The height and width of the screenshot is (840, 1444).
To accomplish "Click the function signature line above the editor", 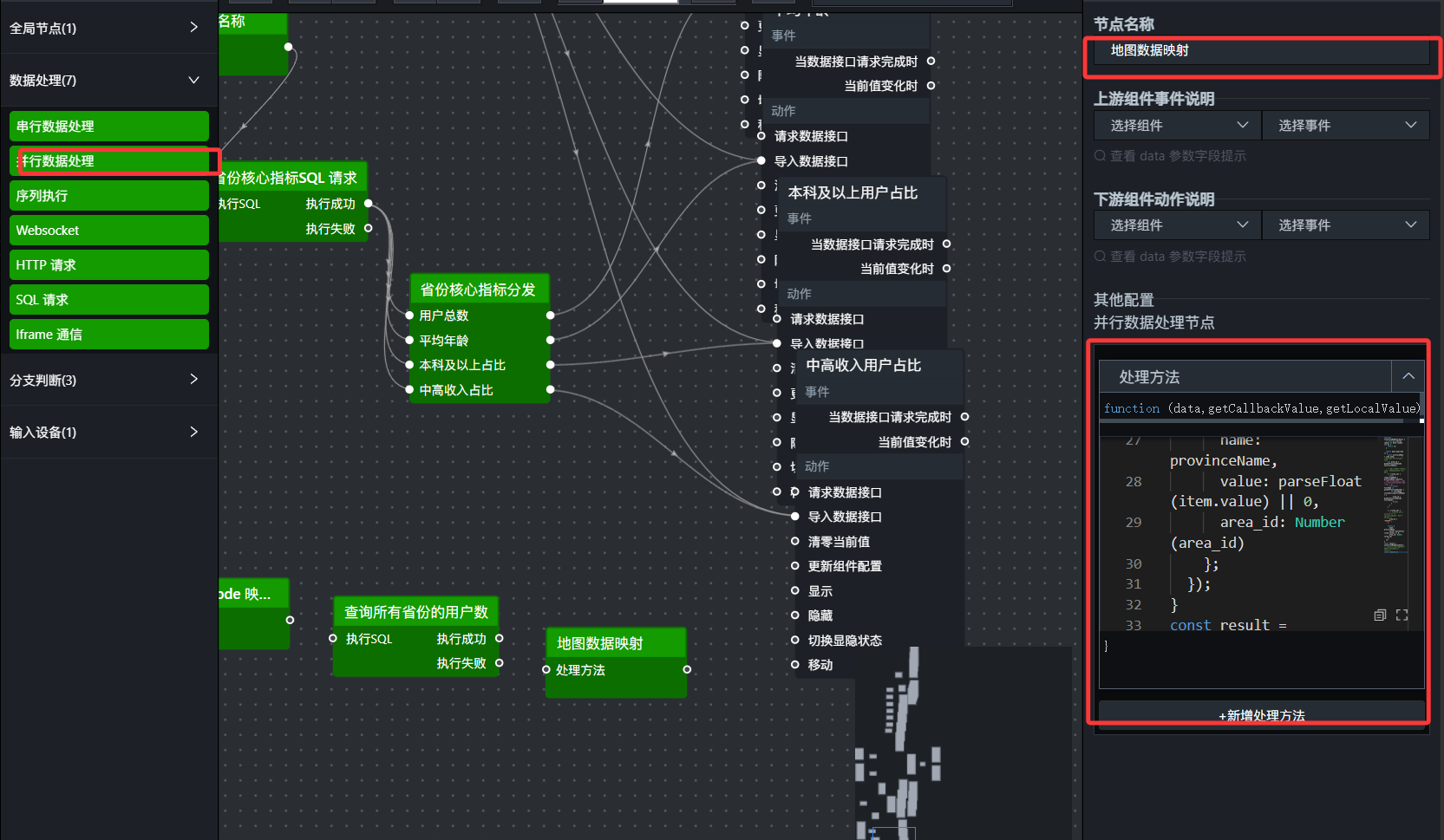I will click(x=1261, y=408).
